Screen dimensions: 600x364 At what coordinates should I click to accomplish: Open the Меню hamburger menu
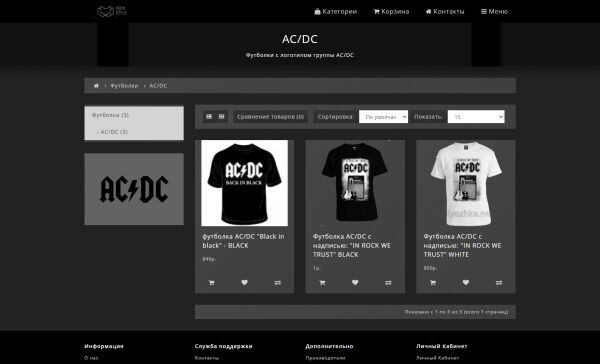pos(494,11)
